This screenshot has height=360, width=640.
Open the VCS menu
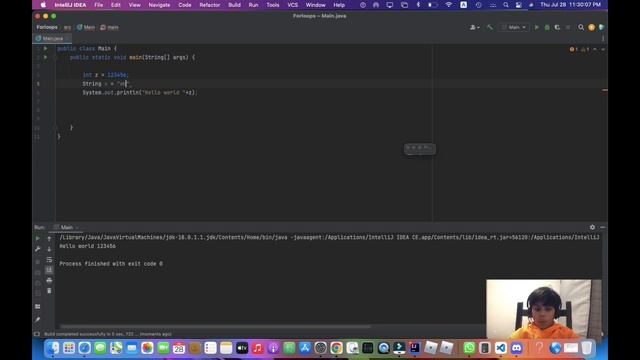293,5
